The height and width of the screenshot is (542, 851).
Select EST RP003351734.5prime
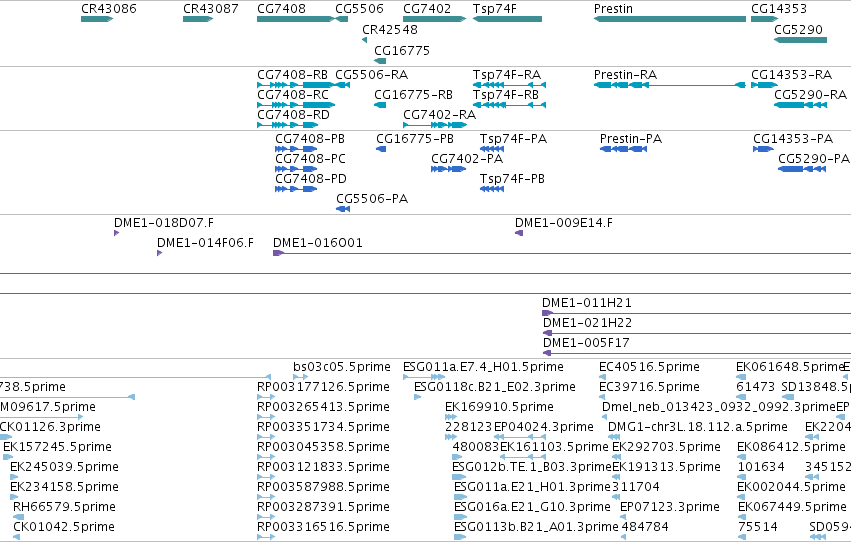[266, 437]
